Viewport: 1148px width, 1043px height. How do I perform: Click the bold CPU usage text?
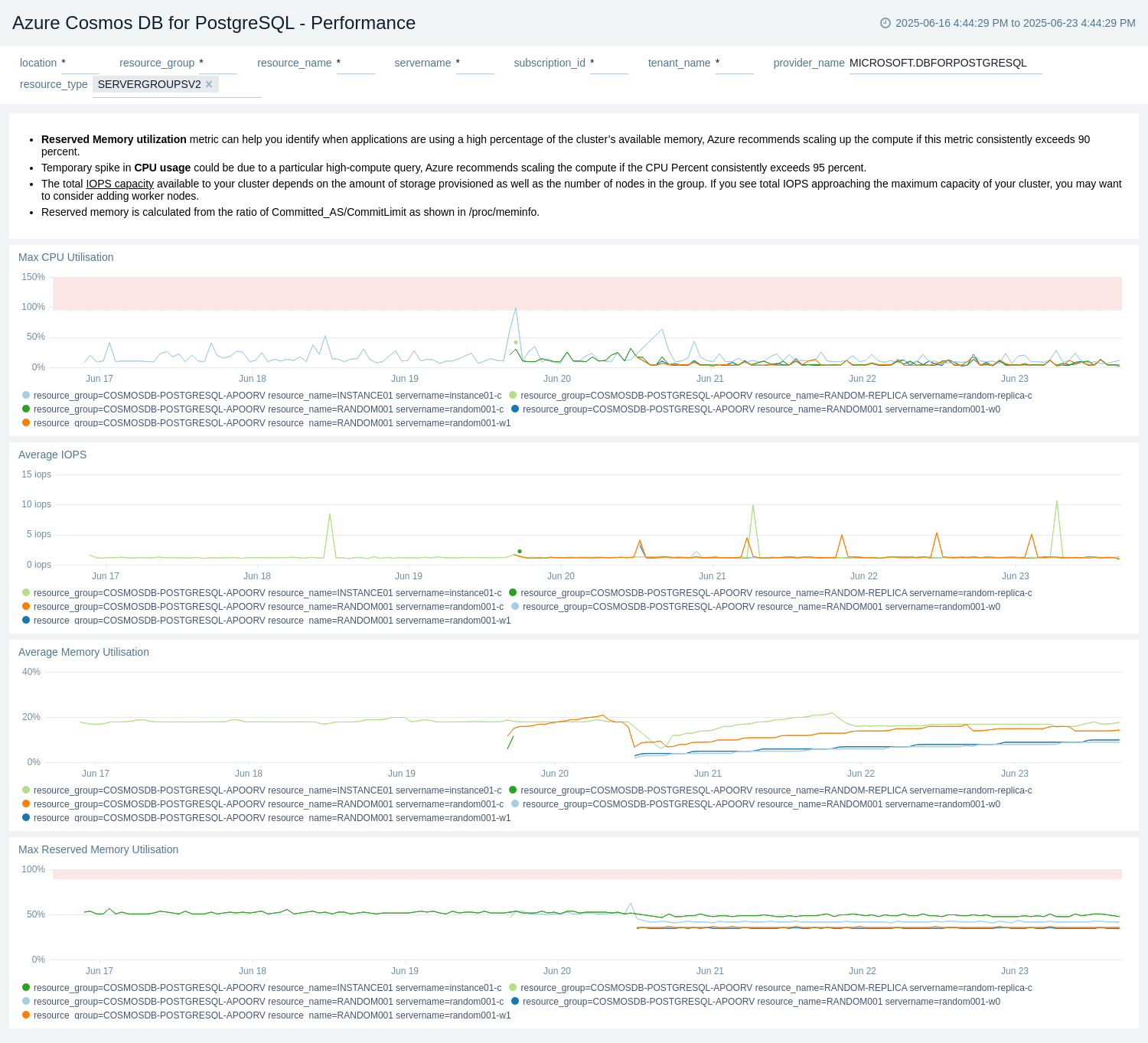coord(162,168)
